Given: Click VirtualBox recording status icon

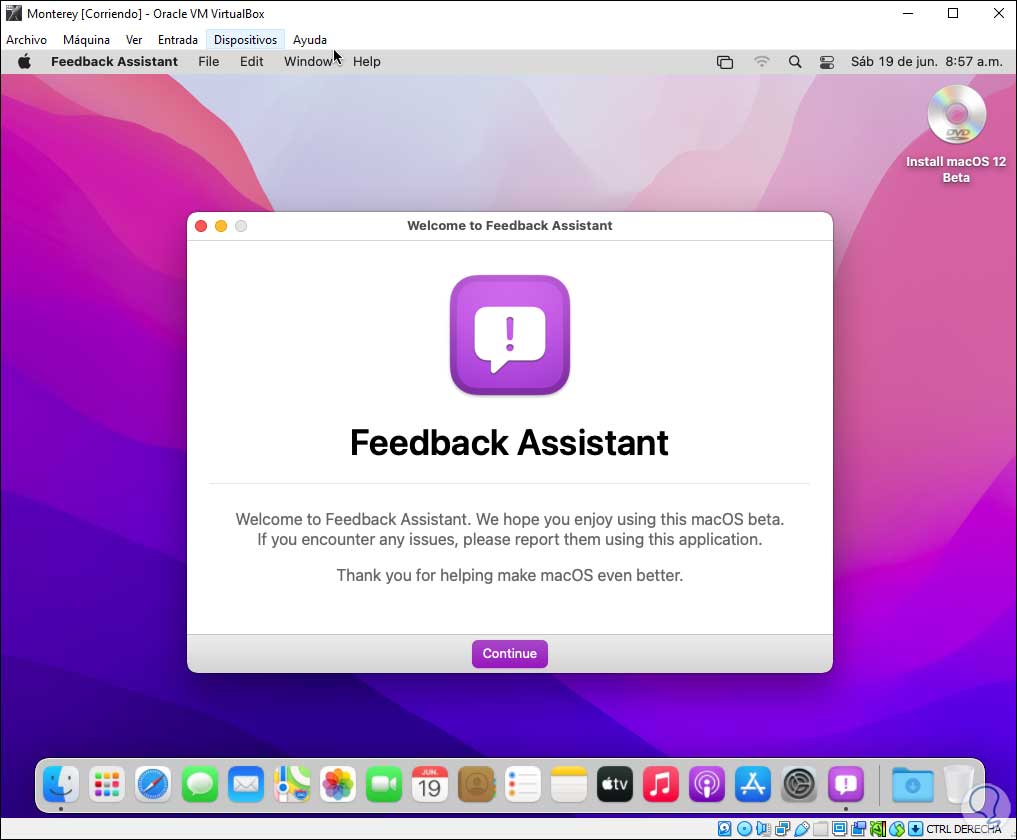Looking at the screenshot, I should [859, 828].
